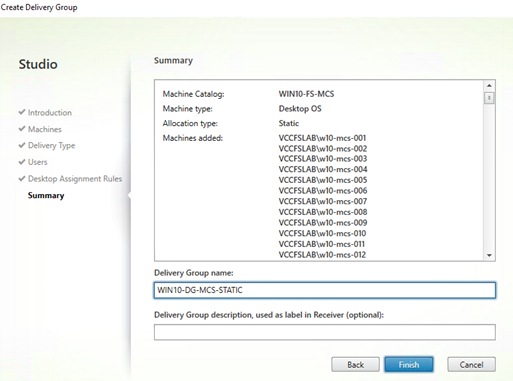The height and width of the screenshot is (381, 513).
Task: Click the Allocation type label
Action: pyautogui.click(x=190, y=123)
